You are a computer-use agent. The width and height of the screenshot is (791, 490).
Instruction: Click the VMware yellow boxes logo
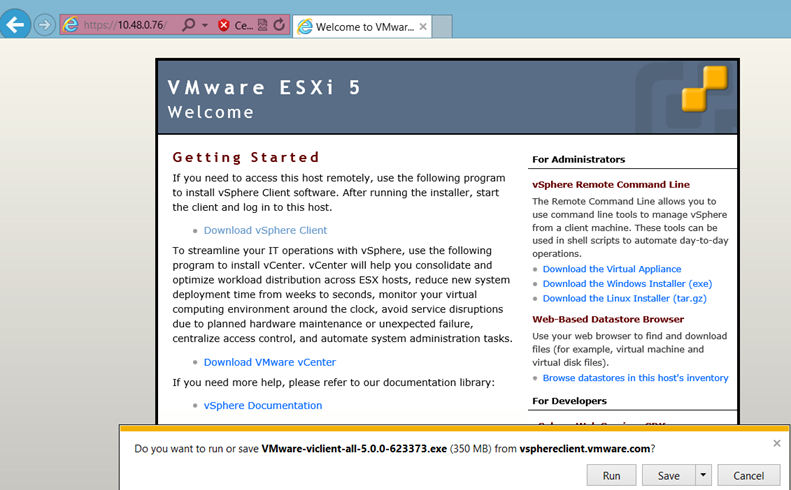pyautogui.click(x=705, y=88)
